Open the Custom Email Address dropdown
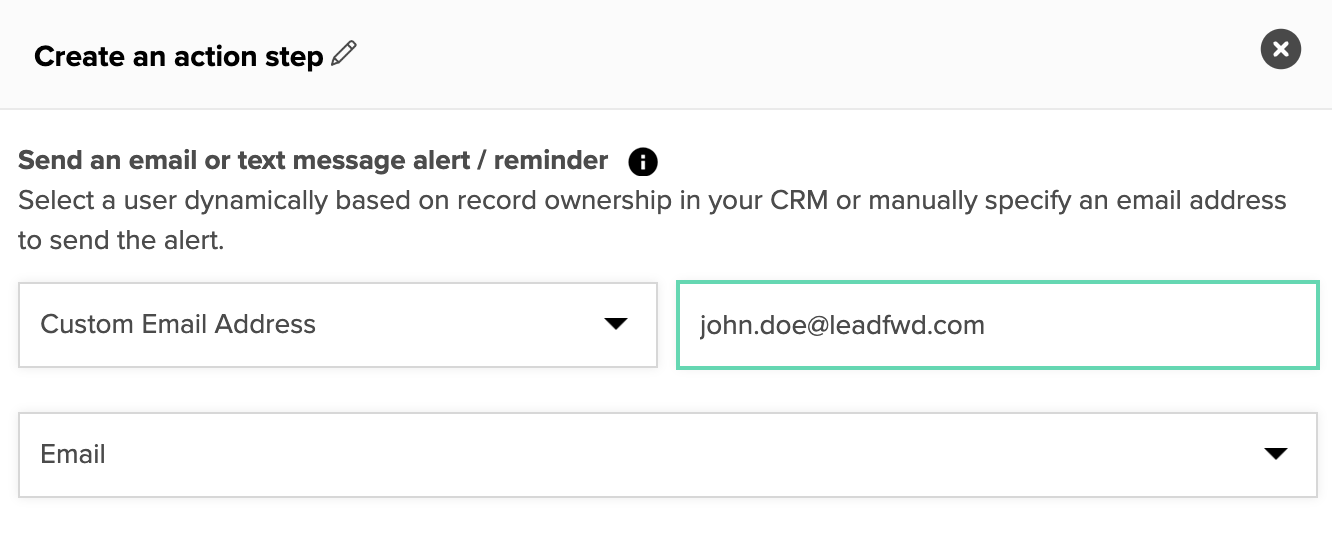1332x548 pixels. tap(338, 325)
